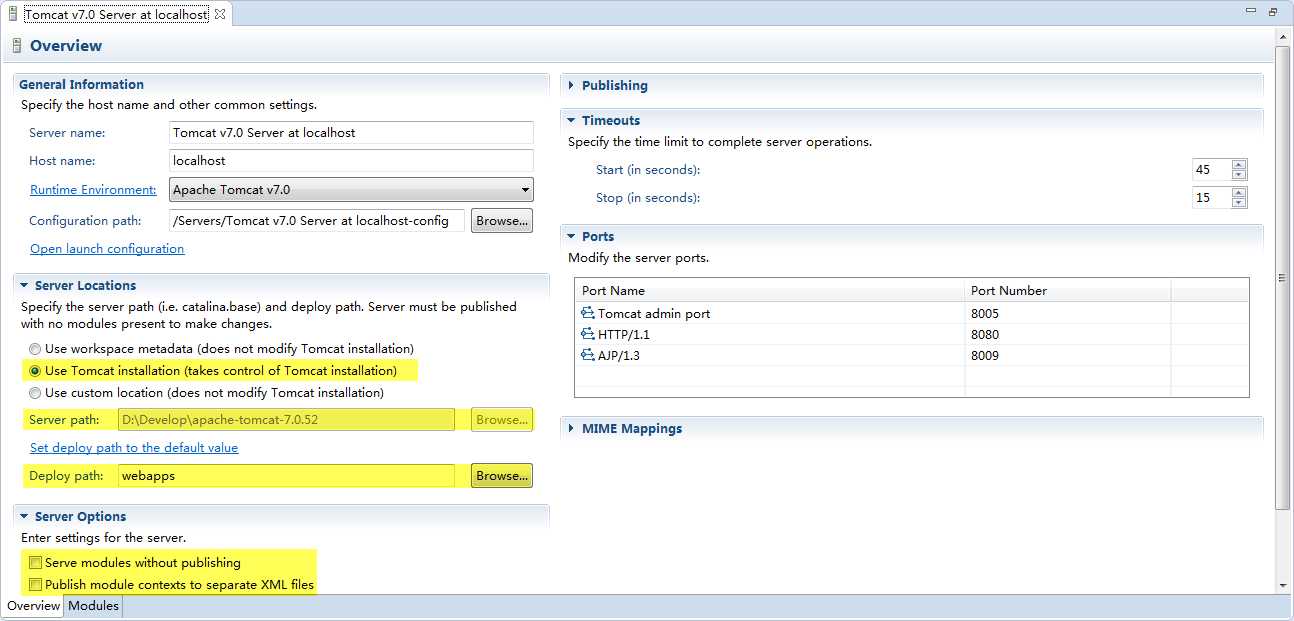Collapse the Server Options section

[x=24, y=517]
